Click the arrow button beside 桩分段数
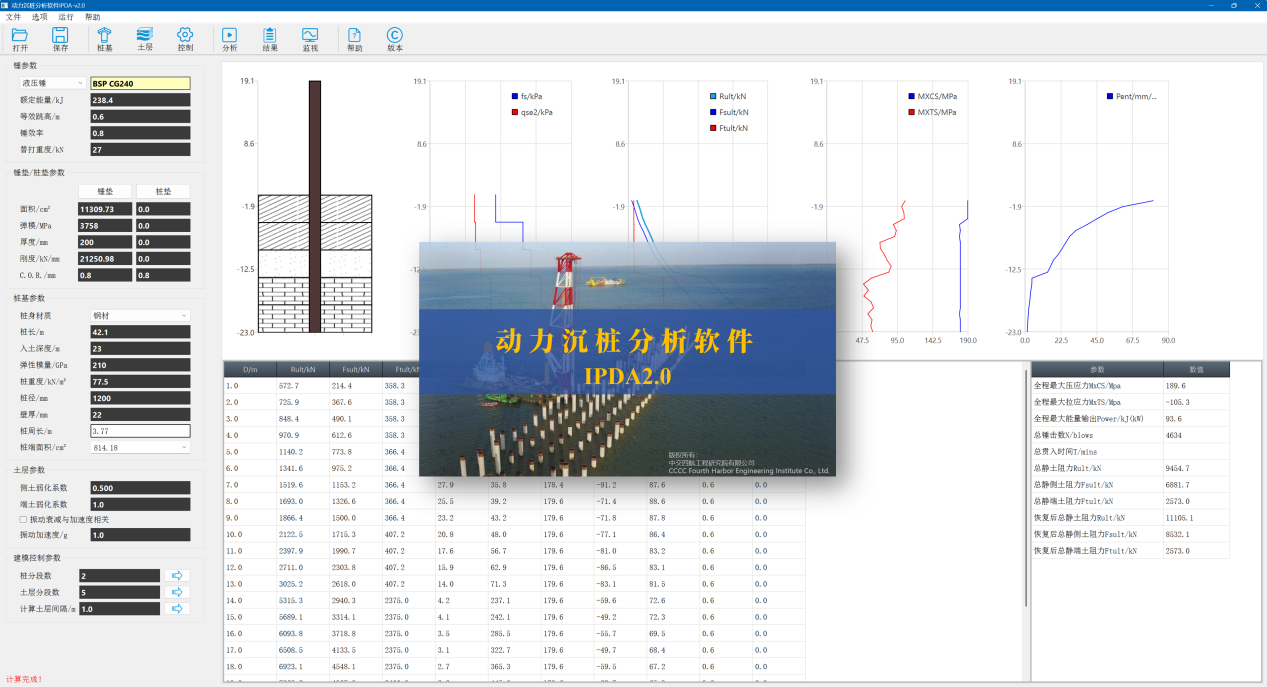The height and width of the screenshot is (687, 1267). [x=177, y=576]
